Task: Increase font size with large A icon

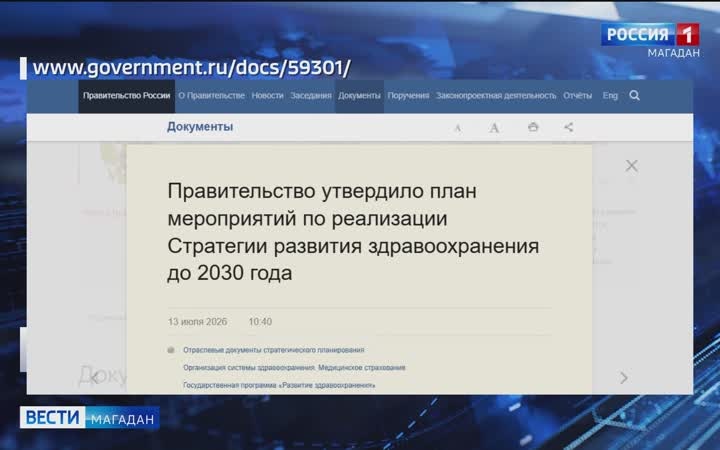Action: 494,127
